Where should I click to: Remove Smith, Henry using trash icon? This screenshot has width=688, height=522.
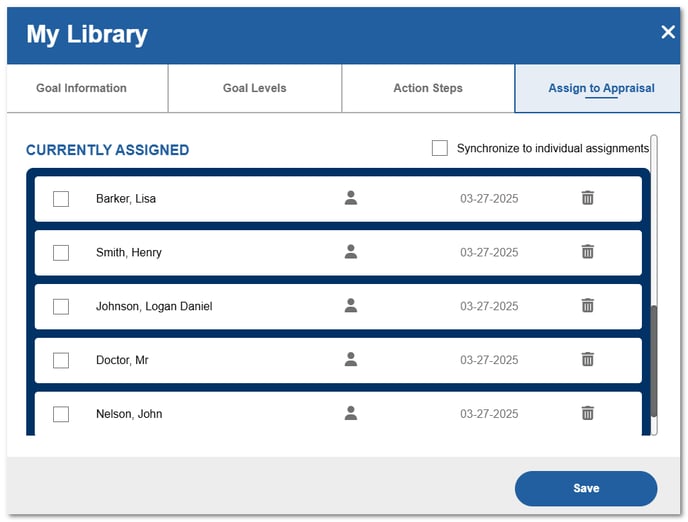point(588,252)
